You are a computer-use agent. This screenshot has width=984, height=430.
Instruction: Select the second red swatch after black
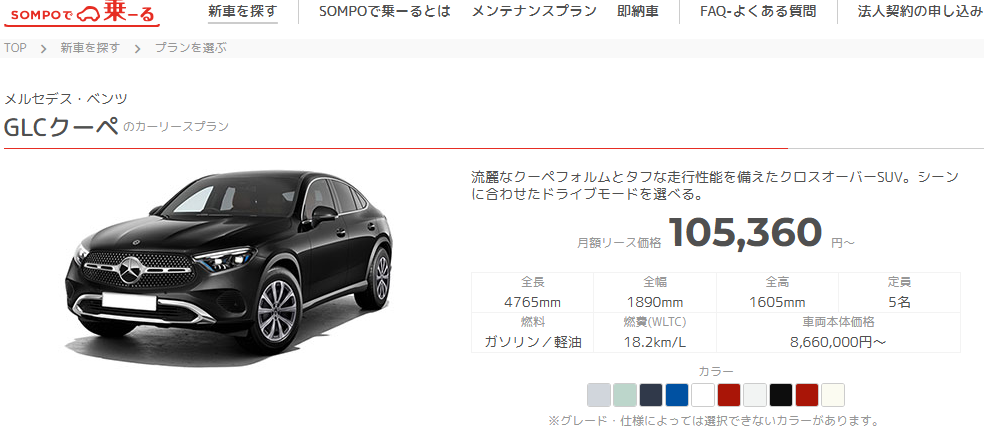(807, 395)
